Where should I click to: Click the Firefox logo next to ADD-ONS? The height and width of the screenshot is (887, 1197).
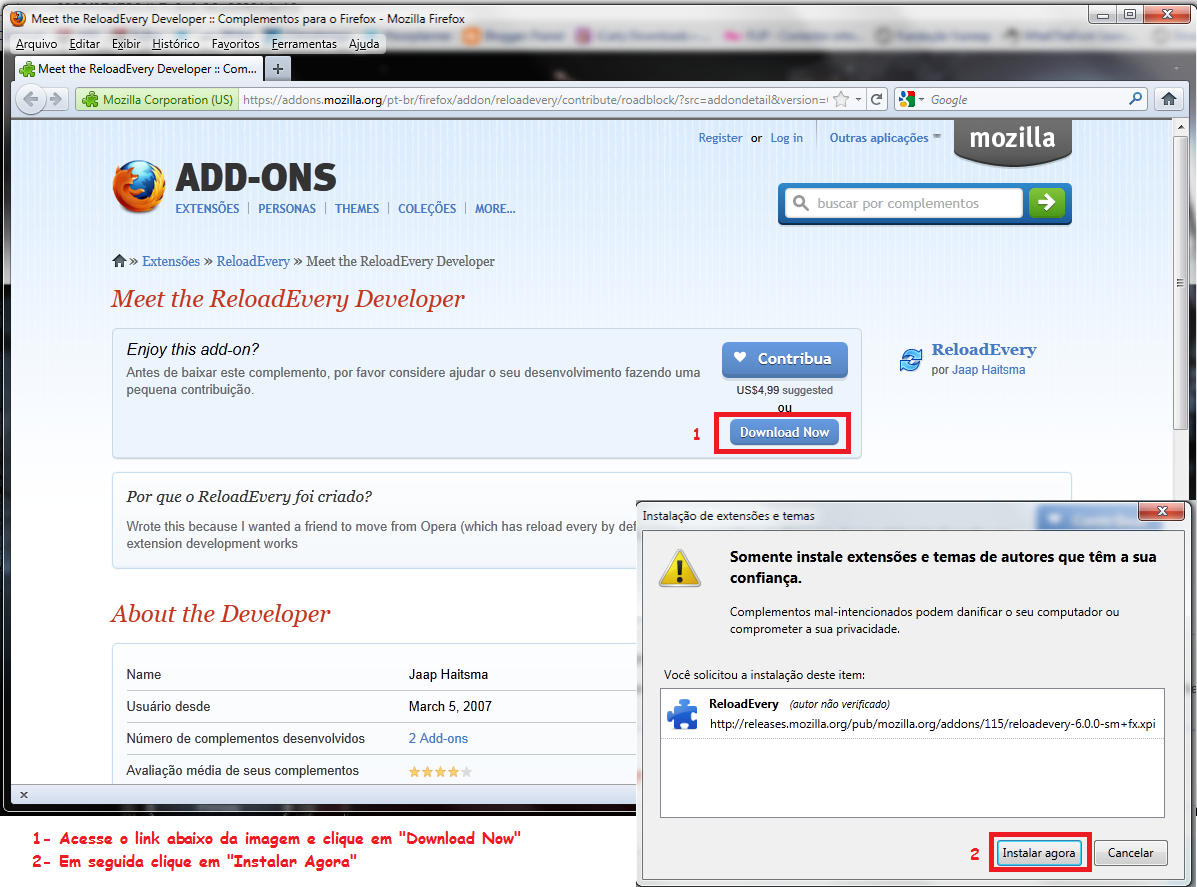139,185
